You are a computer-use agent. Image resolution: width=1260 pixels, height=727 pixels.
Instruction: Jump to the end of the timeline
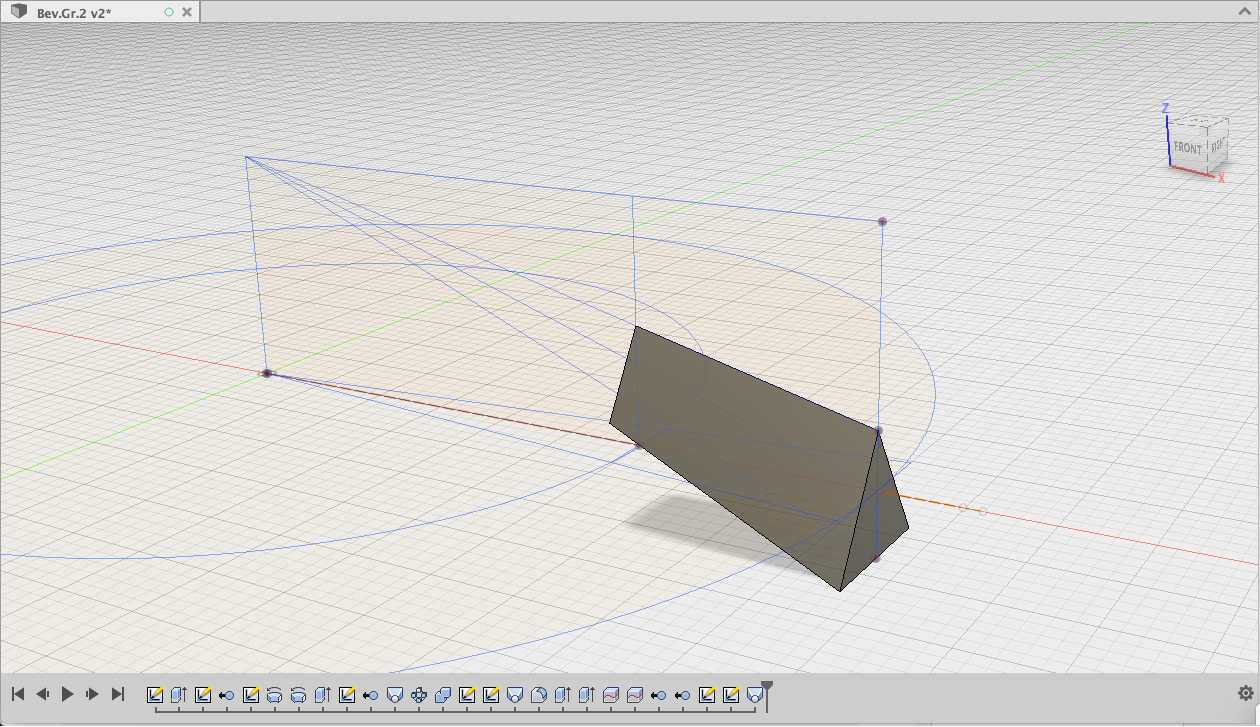(118, 694)
